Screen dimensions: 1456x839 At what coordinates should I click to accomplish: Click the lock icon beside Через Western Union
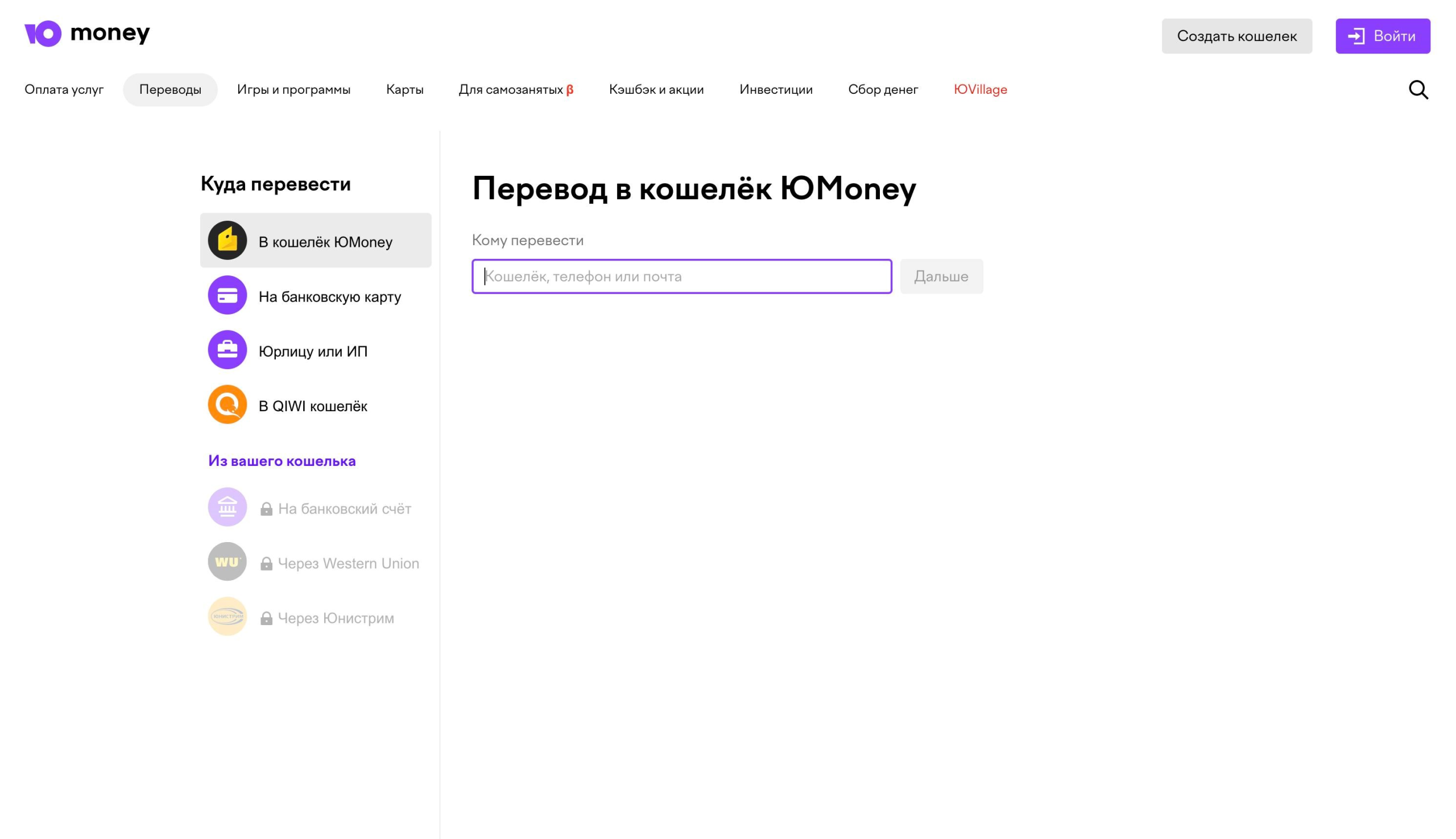click(266, 564)
